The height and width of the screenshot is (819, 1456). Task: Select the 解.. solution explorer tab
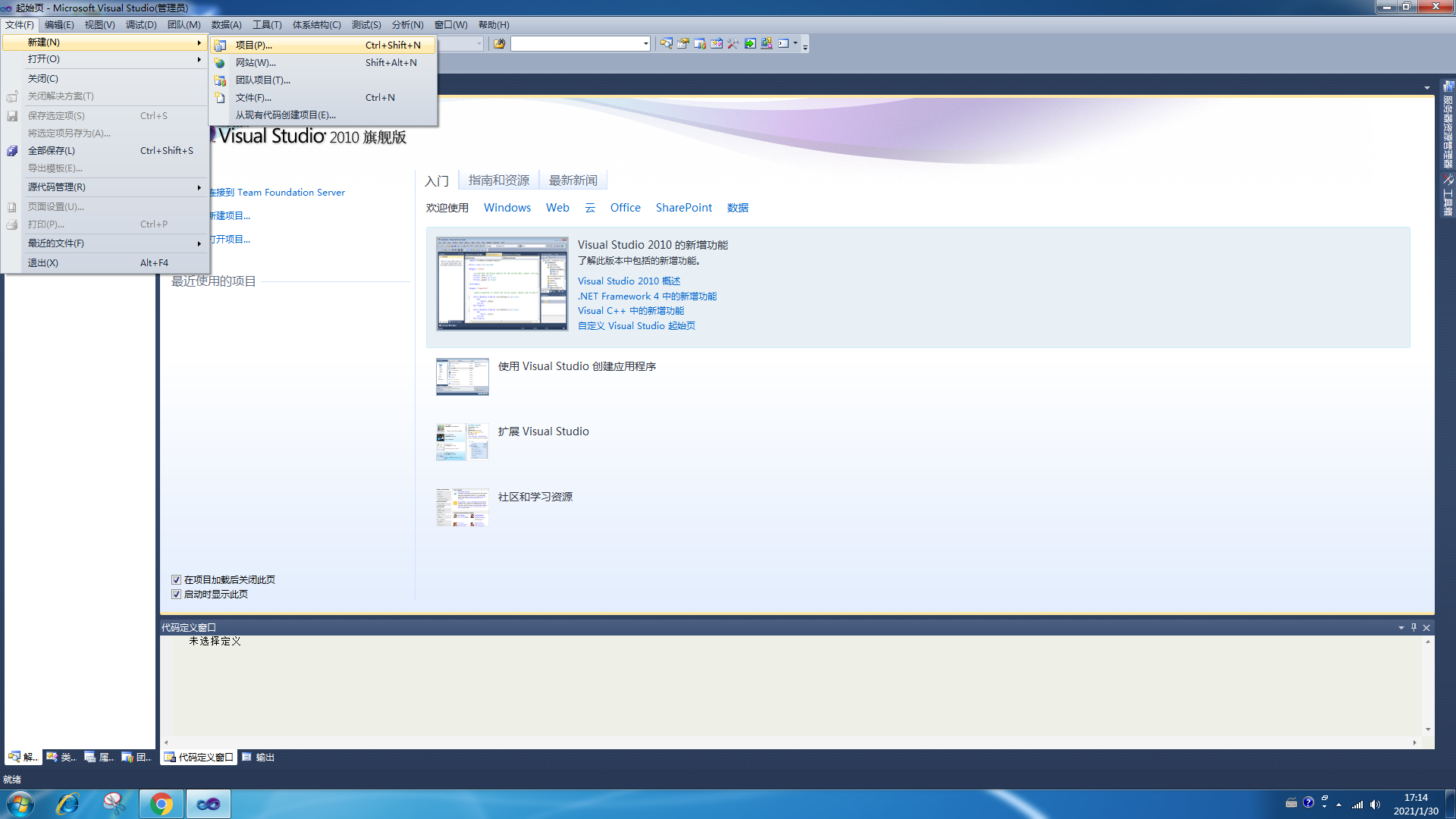coord(23,757)
